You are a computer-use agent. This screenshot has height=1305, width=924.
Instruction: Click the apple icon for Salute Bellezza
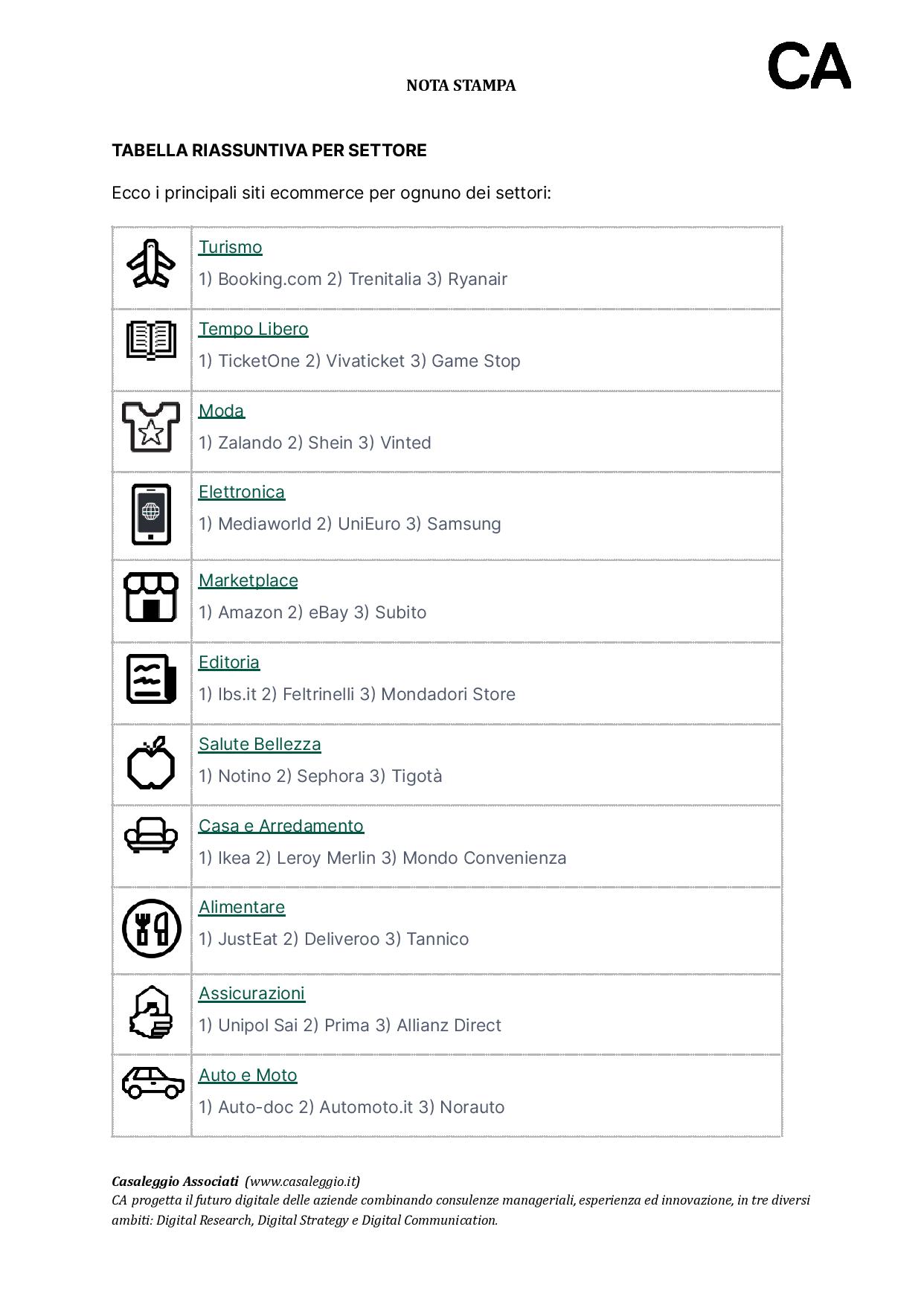(151, 763)
